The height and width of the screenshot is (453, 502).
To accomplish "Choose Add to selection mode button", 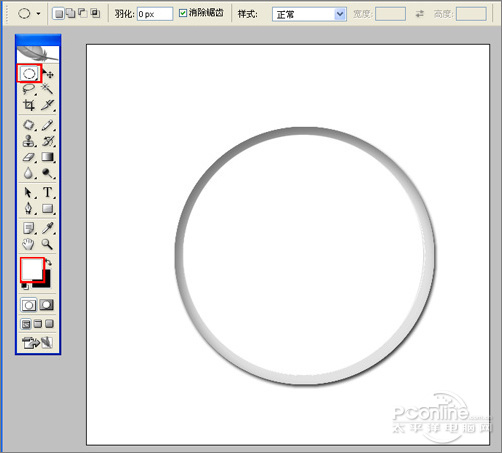I will [70, 14].
